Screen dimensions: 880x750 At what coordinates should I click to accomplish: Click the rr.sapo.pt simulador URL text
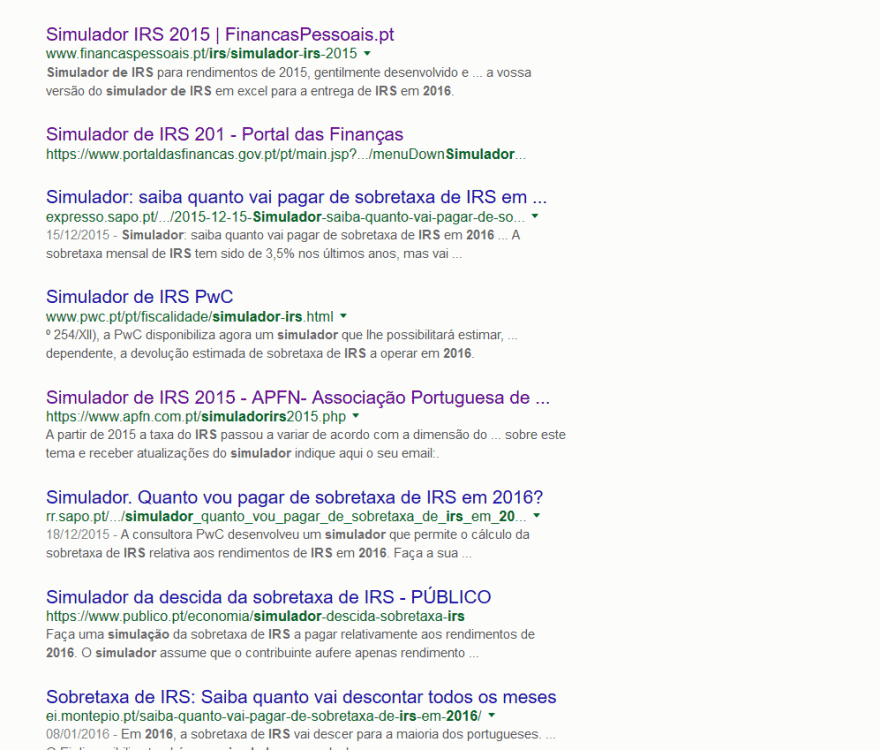tap(286, 516)
